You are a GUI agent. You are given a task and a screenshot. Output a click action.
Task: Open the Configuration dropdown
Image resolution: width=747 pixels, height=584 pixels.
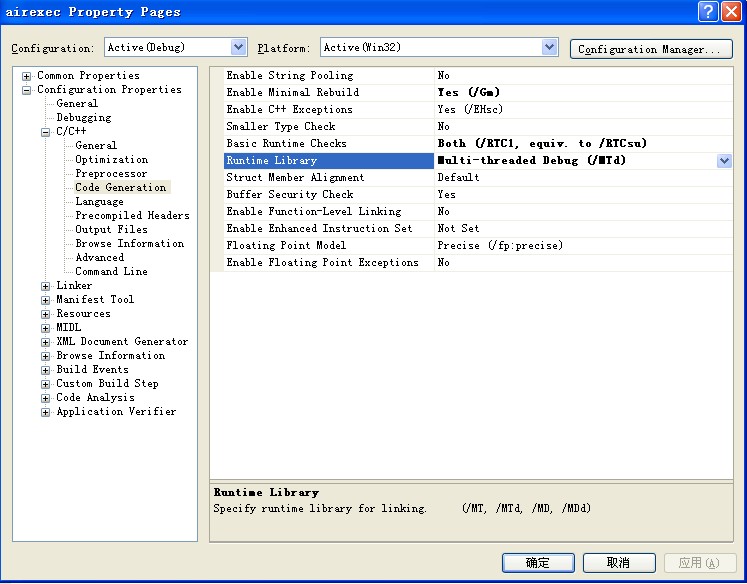[x=238, y=47]
